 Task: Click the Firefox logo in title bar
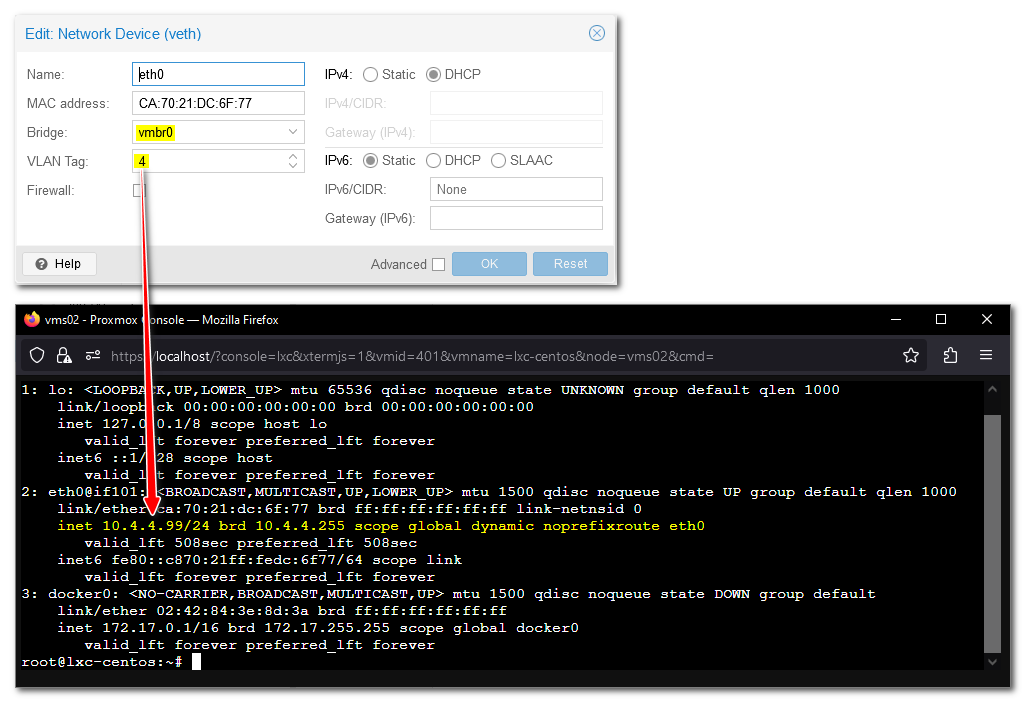pyautogui.click(x=32, y=320)
